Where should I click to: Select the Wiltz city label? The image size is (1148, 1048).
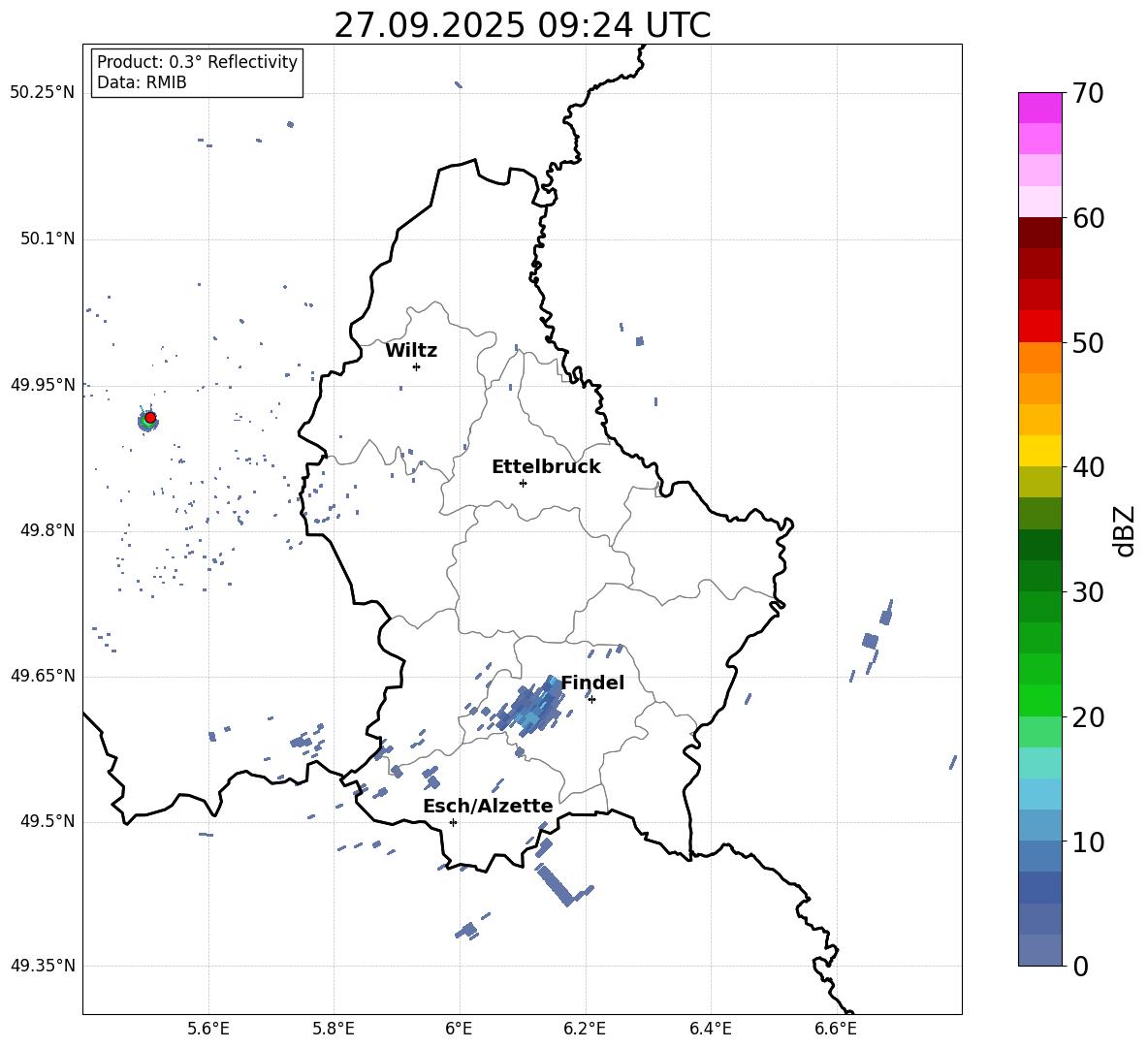pos(411,351)
